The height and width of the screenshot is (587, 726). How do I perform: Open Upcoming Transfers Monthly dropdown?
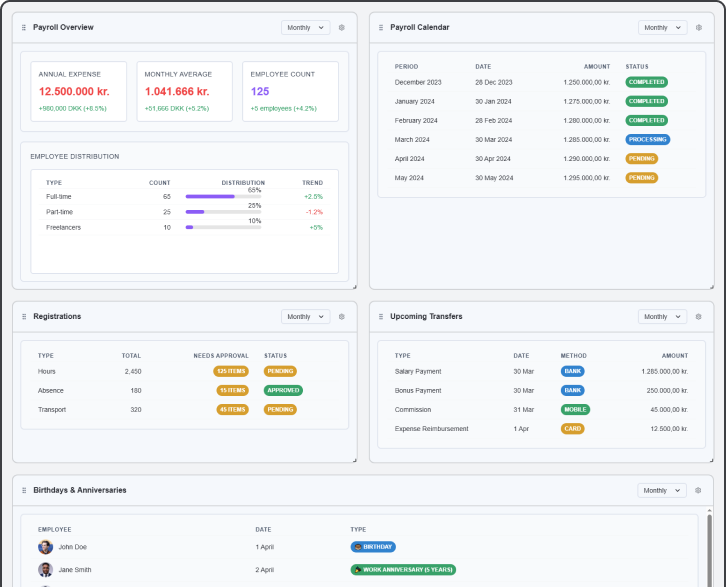(x=663, y=317)
